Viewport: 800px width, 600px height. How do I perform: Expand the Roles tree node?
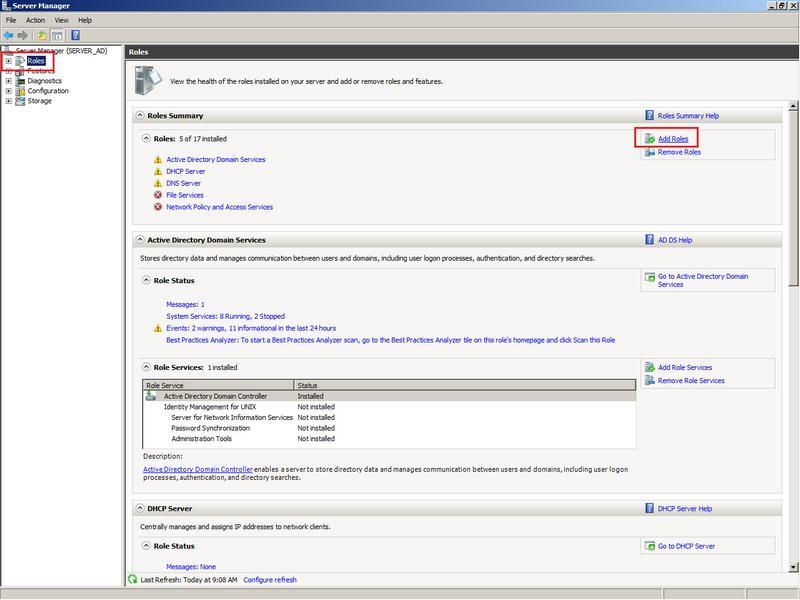(x=8, y=61)
